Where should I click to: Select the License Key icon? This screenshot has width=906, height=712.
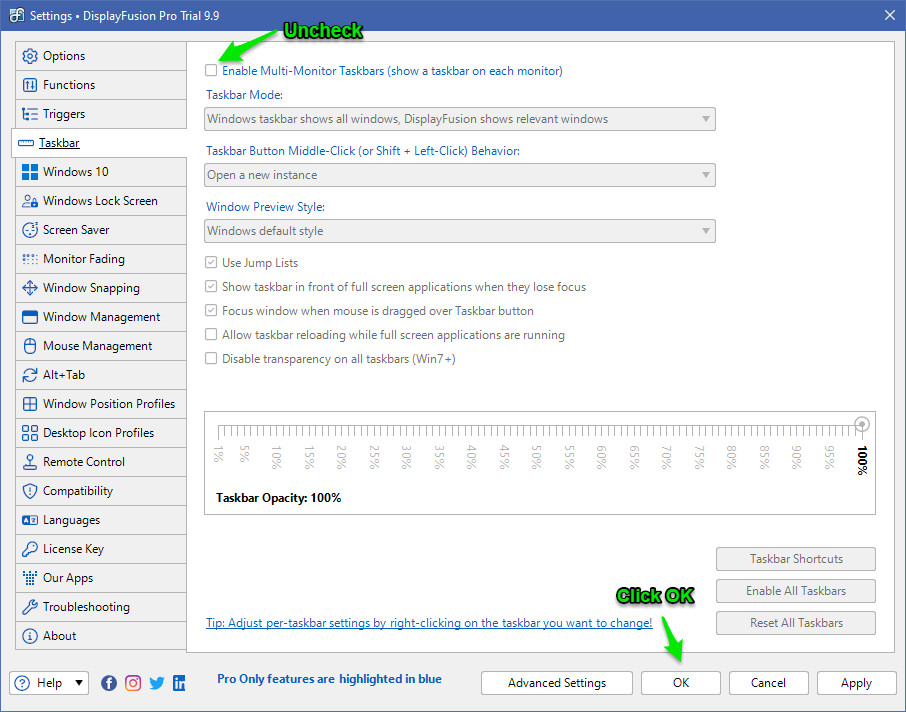[30, 549]
